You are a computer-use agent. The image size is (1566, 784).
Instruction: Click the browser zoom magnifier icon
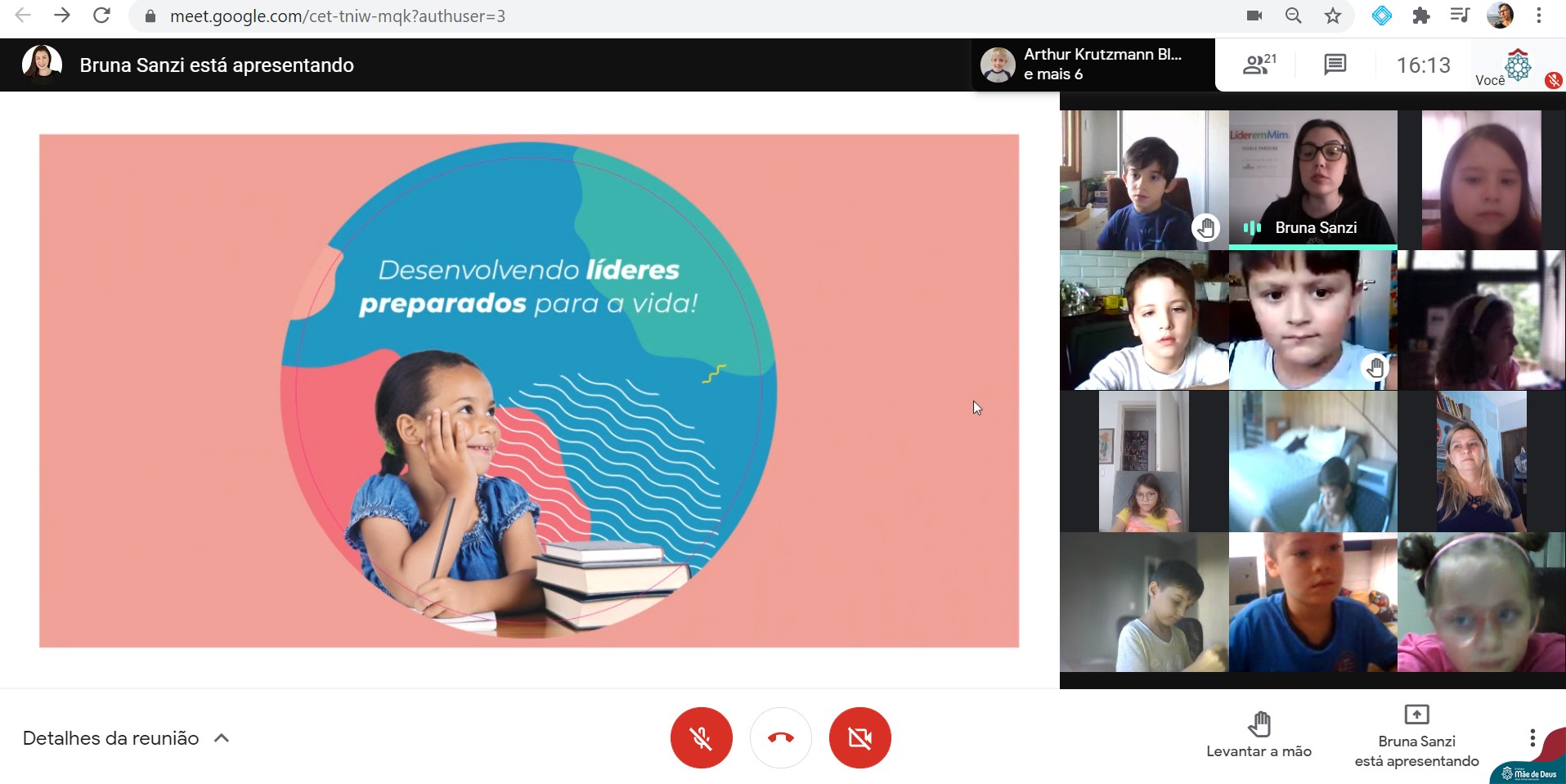[1293, 16]
